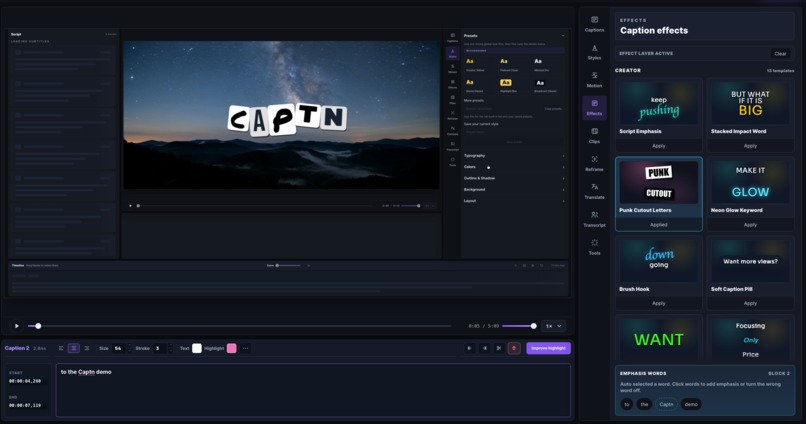The height and width of the screenshot is (424, 806).
Task: Open the Styles panel in the right sidebar
Action: [594, 52]
